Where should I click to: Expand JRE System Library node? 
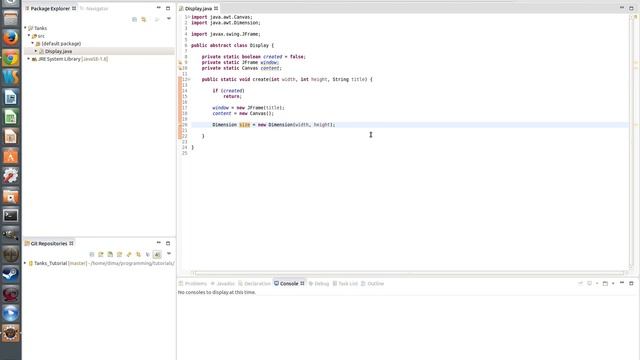29,59
